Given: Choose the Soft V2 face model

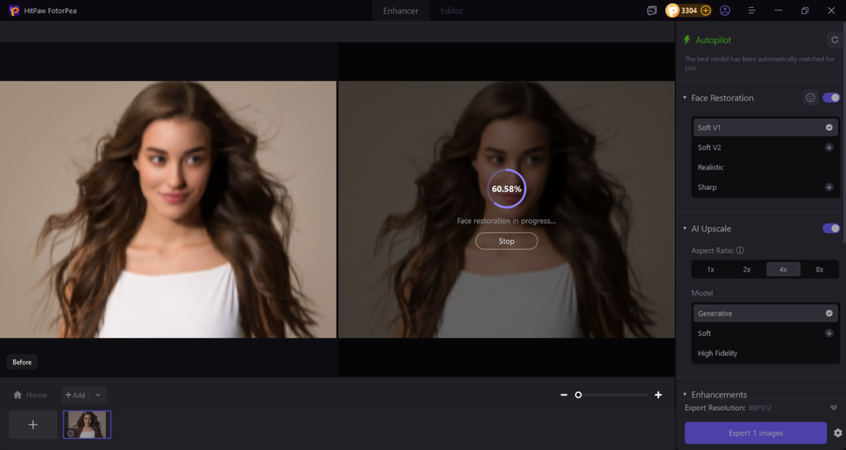Looking at the screenshot, I should tap(765, 147).
